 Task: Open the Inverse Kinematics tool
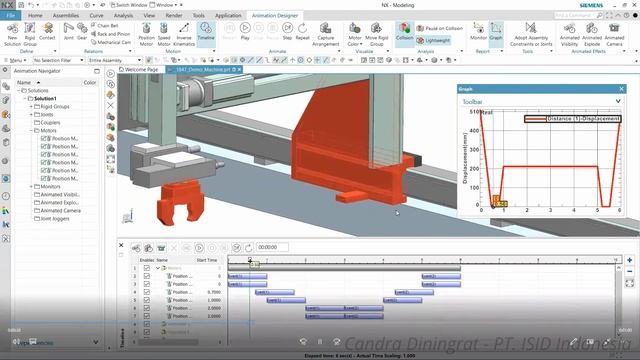[184, 34]
